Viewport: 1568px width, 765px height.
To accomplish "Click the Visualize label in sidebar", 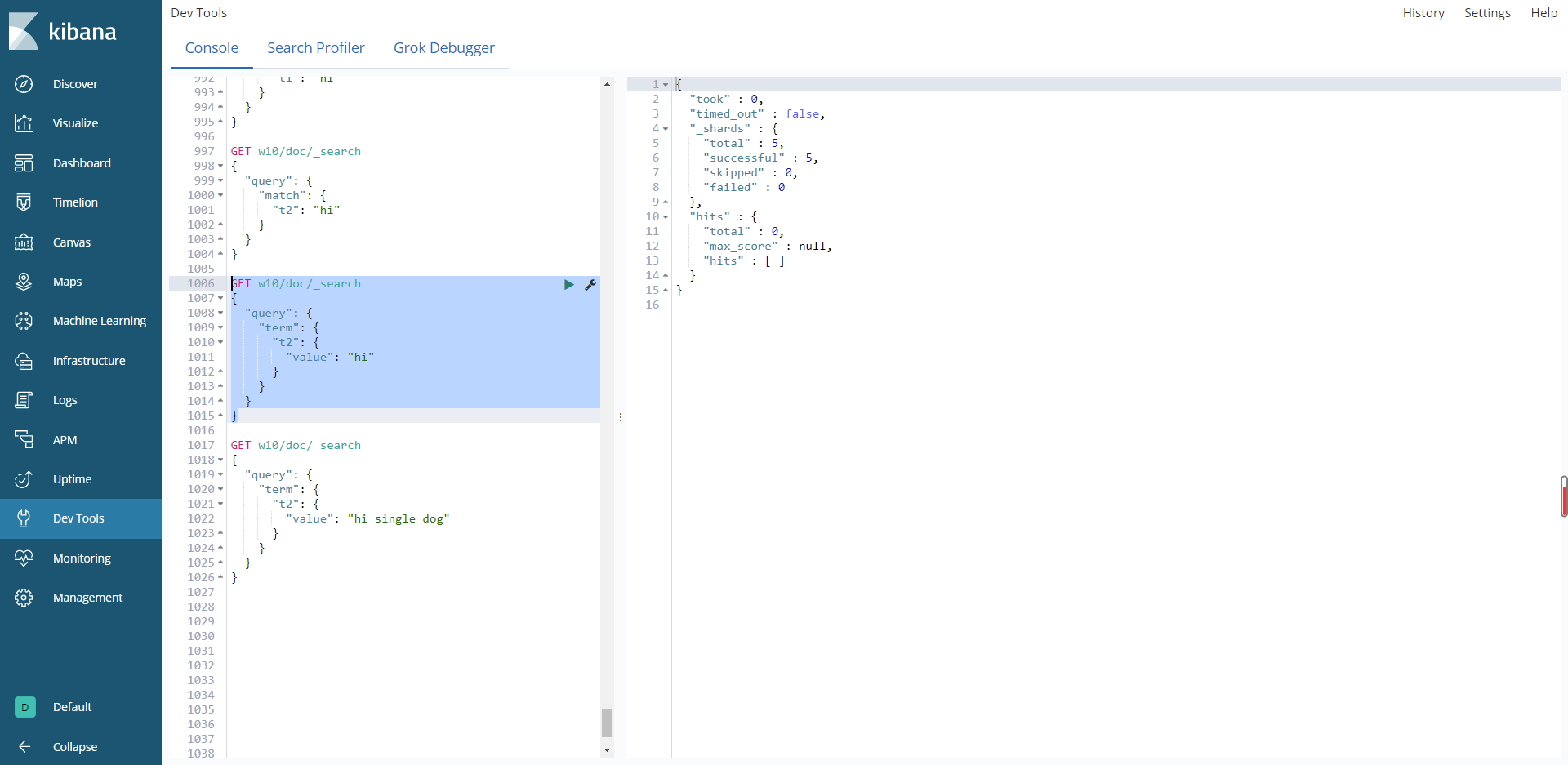I will (x=75, y=123).
